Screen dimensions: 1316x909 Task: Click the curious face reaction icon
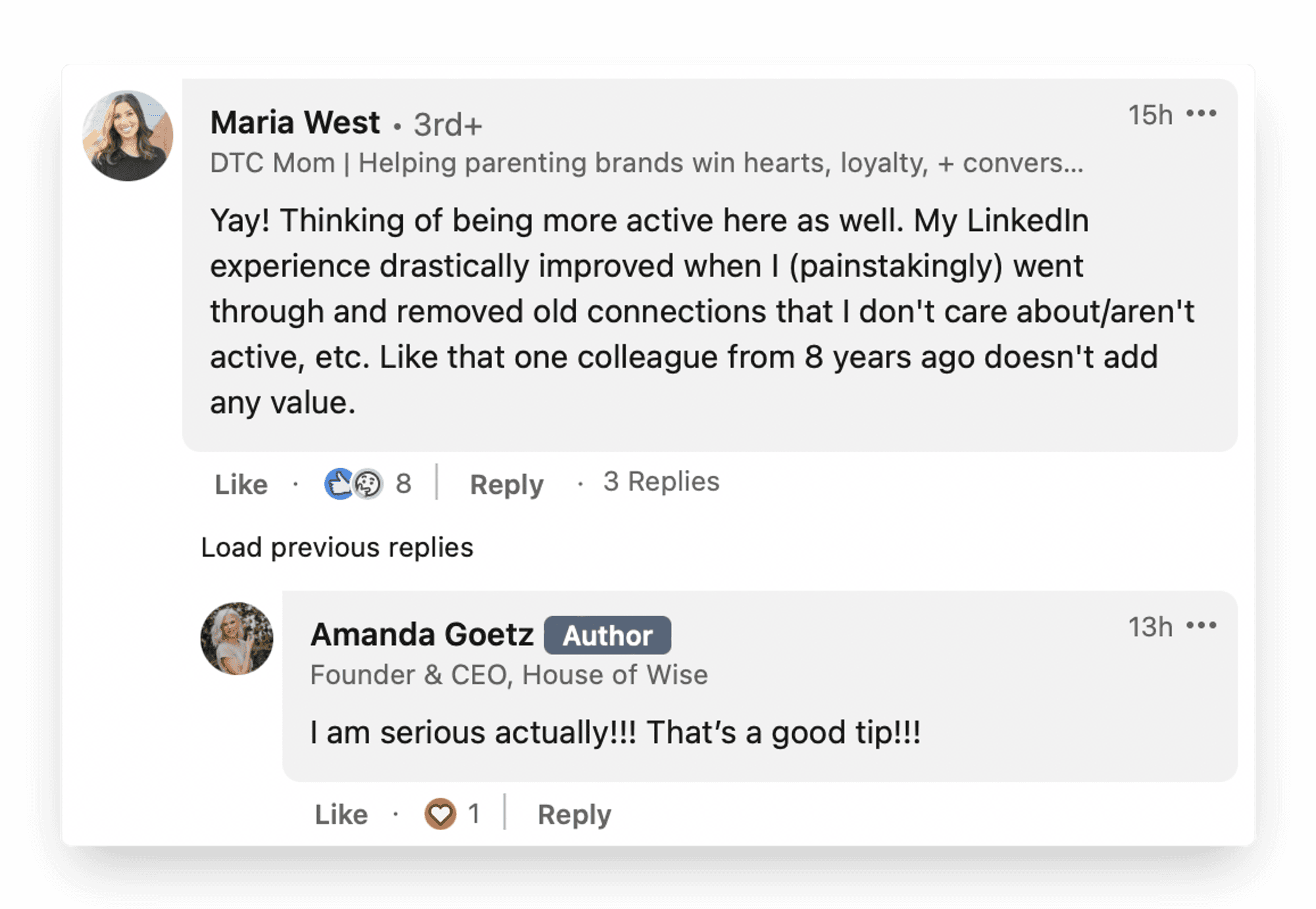coord(368,485)
